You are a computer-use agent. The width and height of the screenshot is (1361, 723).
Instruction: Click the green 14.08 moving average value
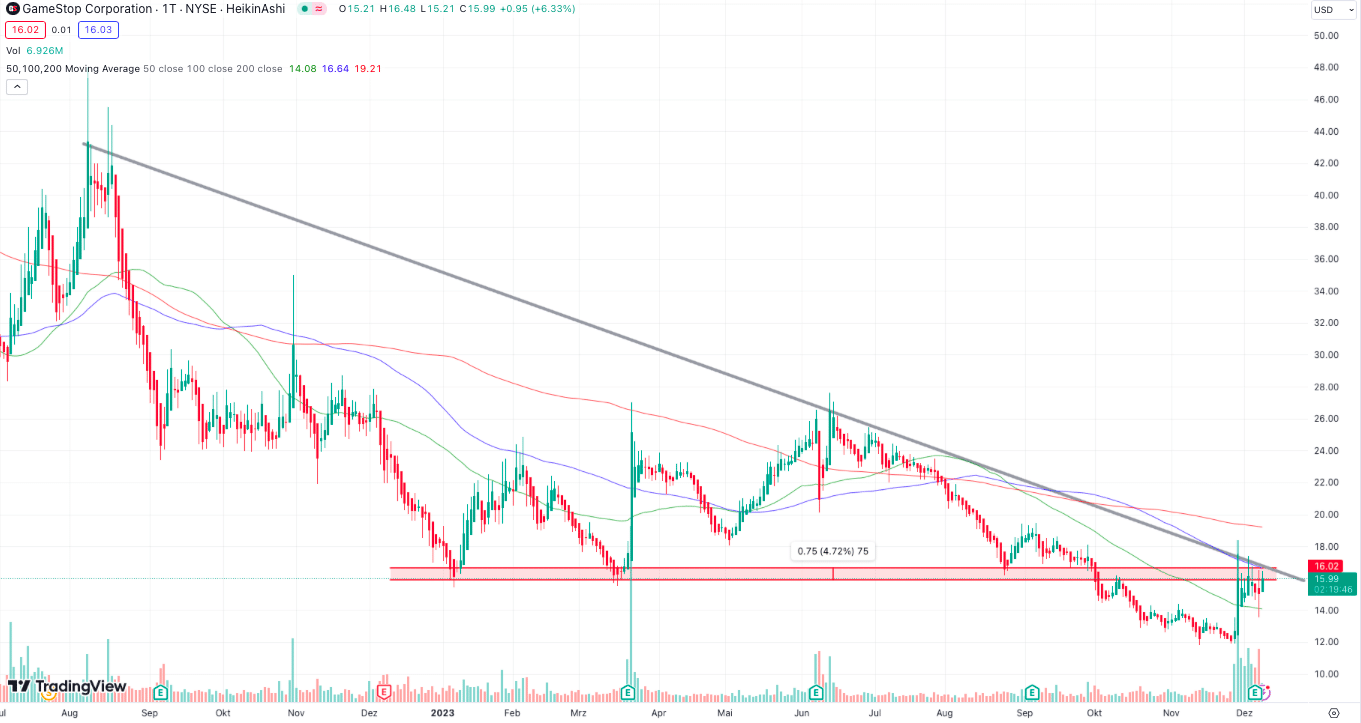point(302,68)
